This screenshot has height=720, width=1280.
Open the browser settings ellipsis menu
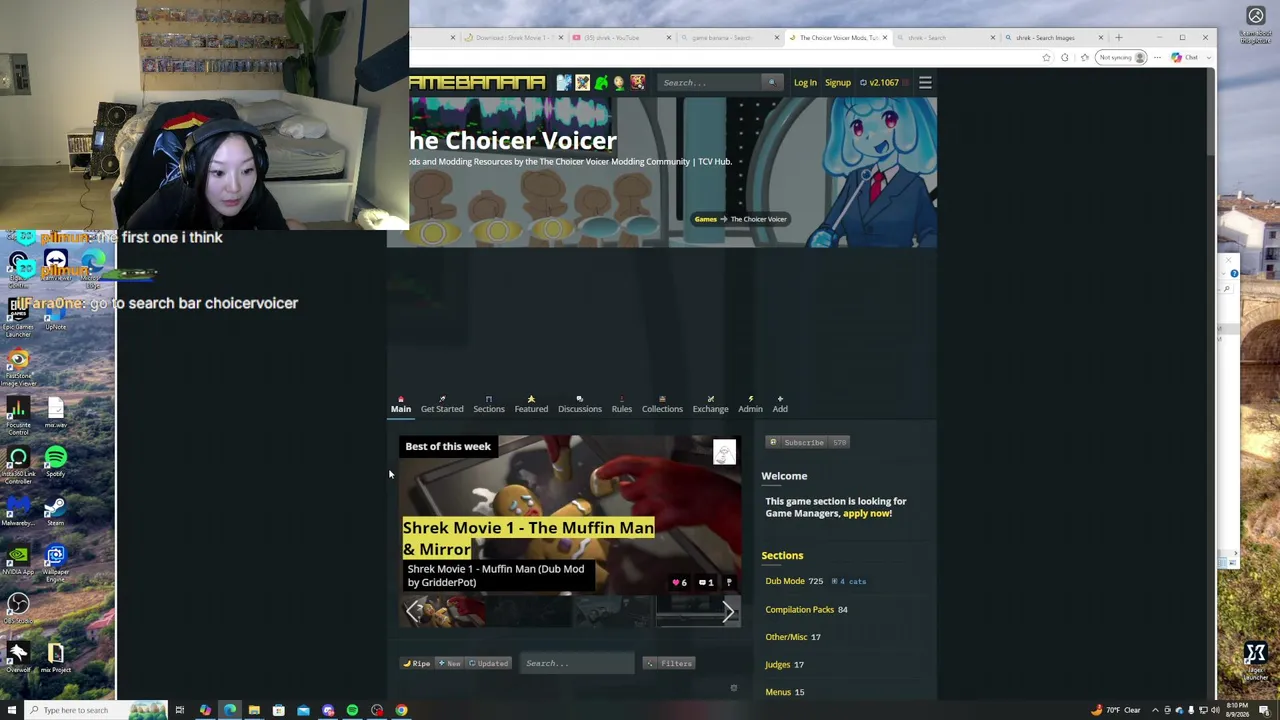(1158, 57)
